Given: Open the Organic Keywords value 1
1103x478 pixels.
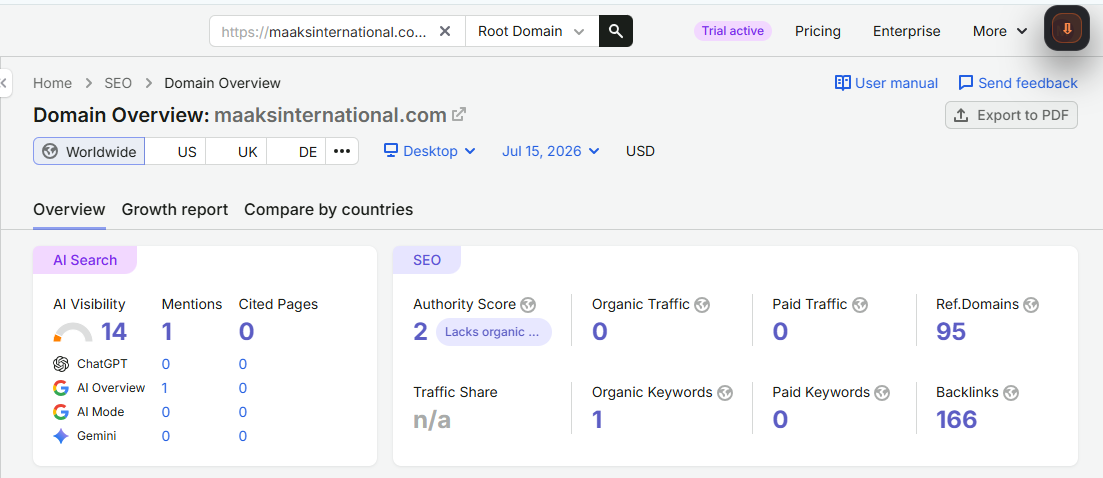Looking at the screenshot, I should (597, 420).
